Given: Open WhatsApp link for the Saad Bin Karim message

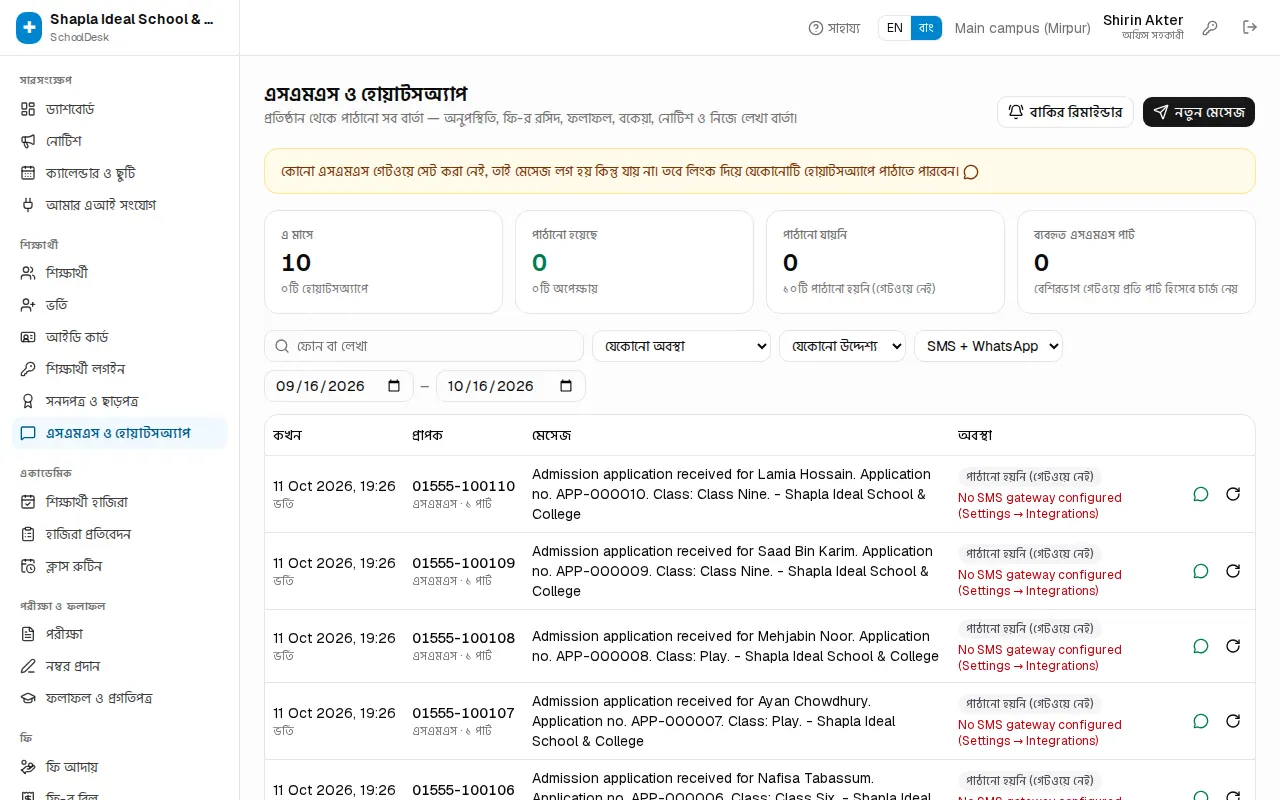Looking at the screenshot, I should (1201, 571).
